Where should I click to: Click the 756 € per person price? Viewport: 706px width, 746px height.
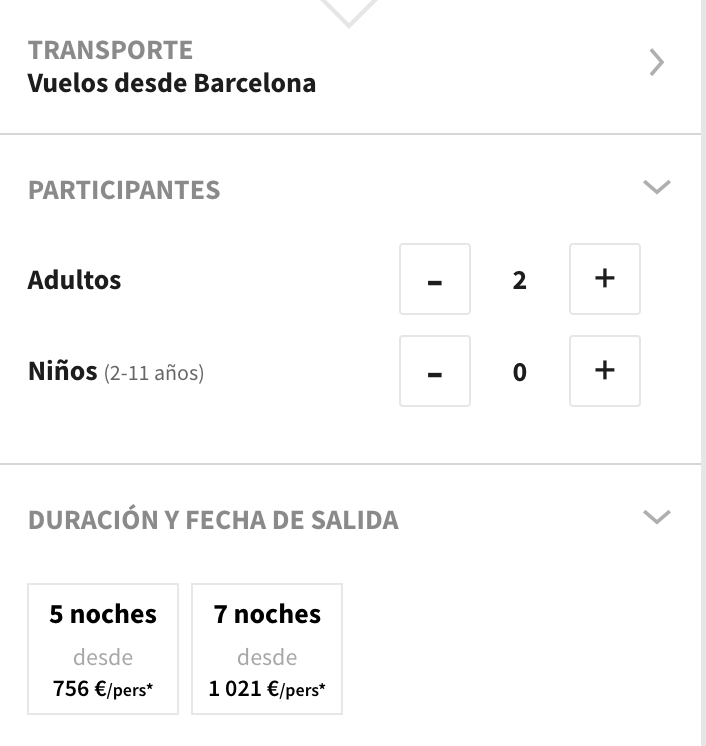pyautogui.click(x=103, y=689)
